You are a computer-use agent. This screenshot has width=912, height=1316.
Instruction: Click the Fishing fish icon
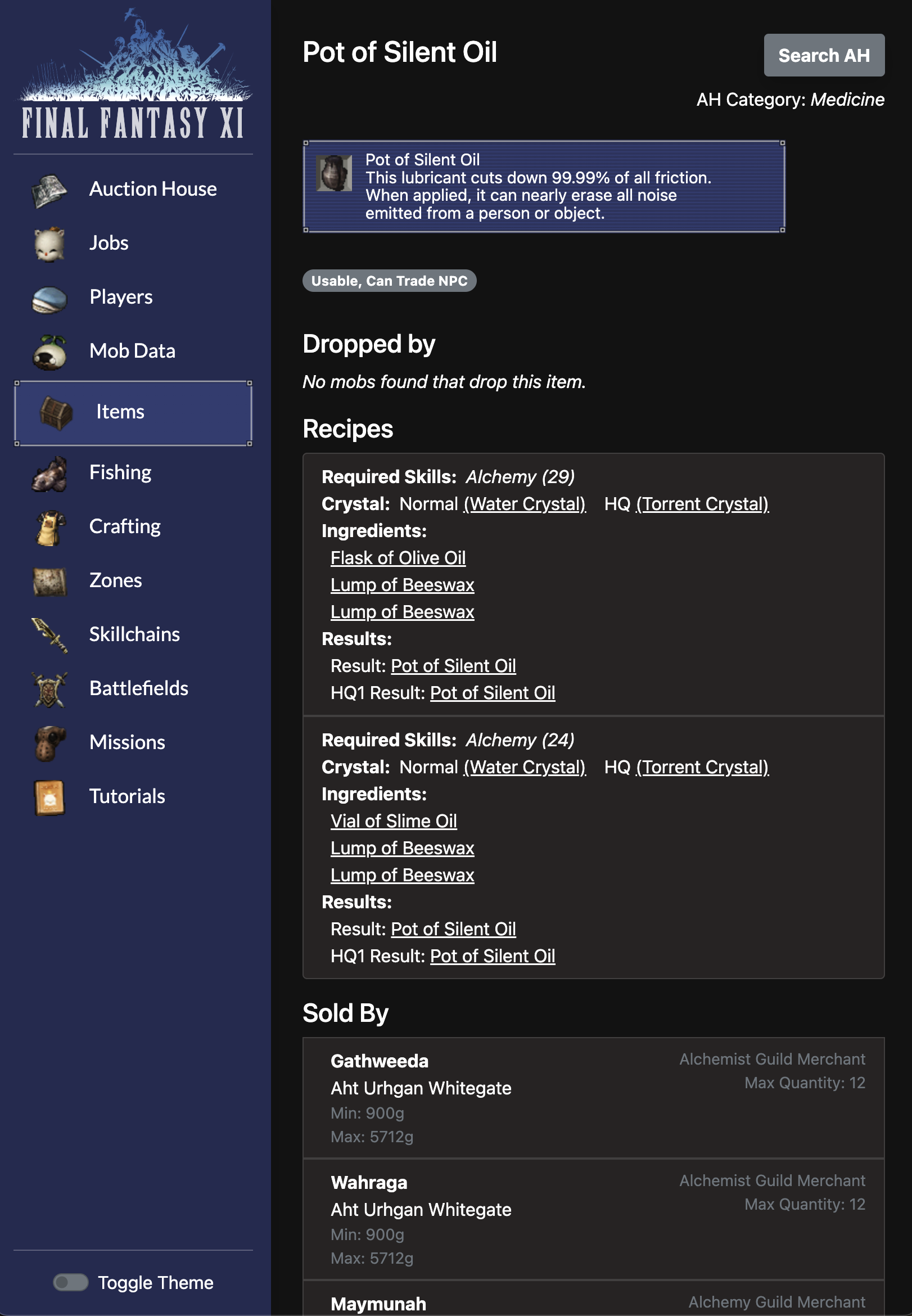click(49, 473)
